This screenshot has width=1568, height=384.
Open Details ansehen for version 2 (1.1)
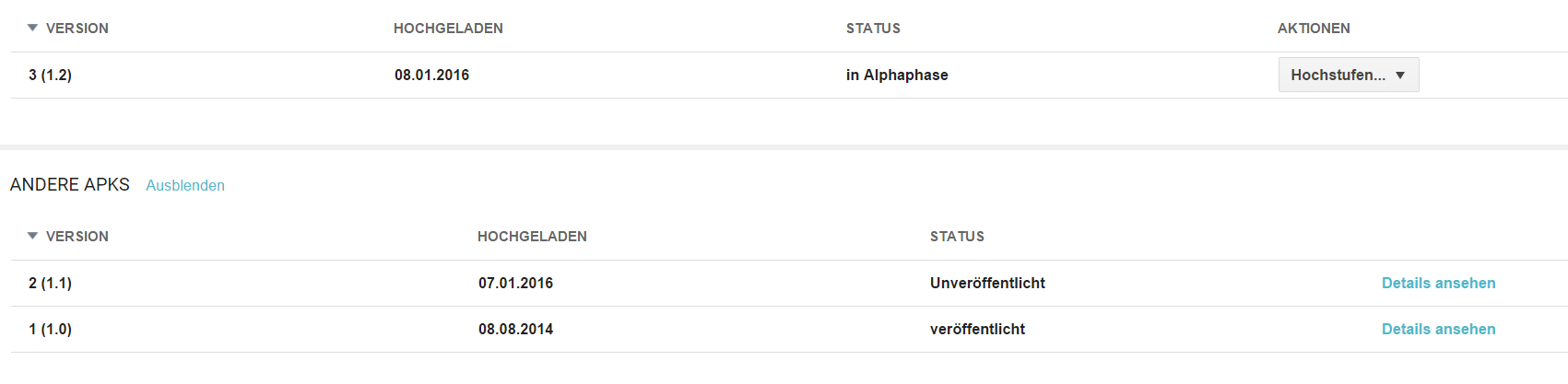coord(1438,284)
